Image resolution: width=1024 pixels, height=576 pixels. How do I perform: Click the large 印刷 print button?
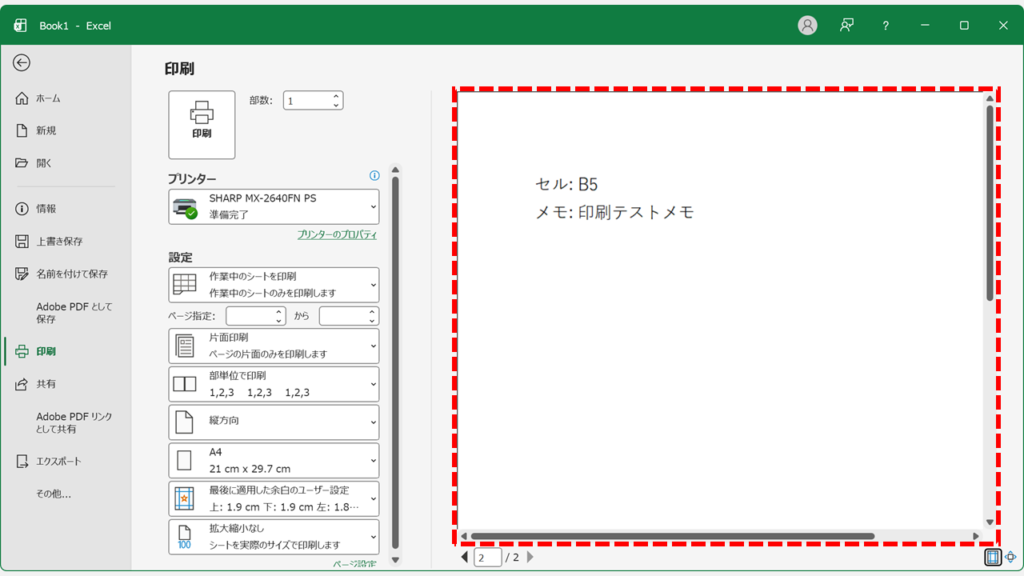202,125
